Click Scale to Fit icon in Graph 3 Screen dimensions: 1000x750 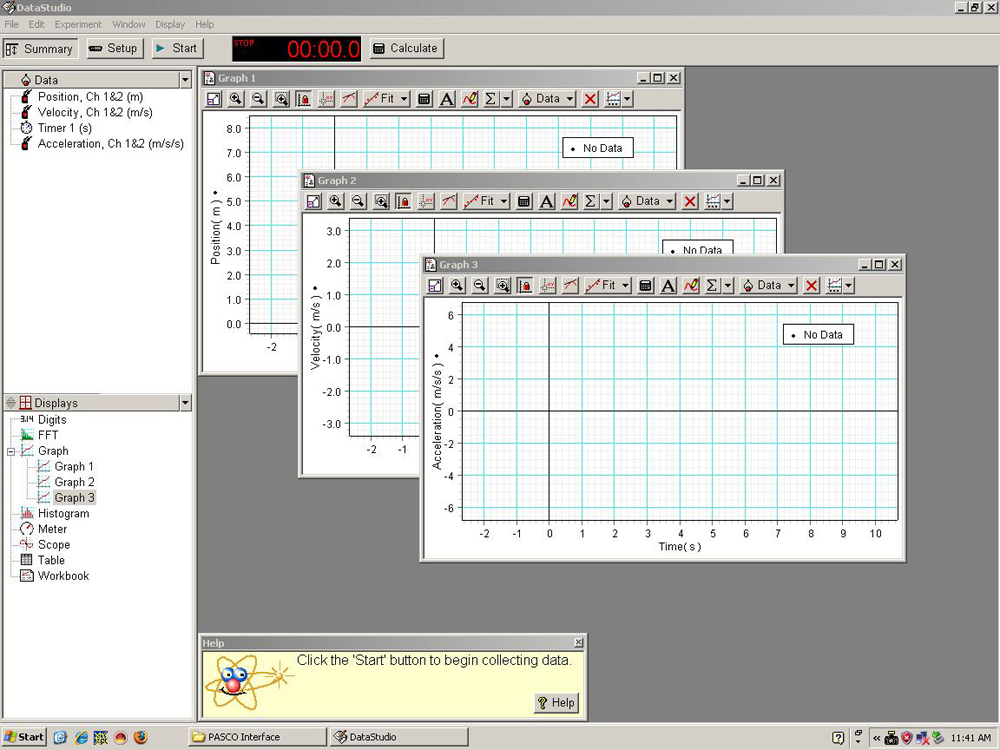tap(435, 286)
